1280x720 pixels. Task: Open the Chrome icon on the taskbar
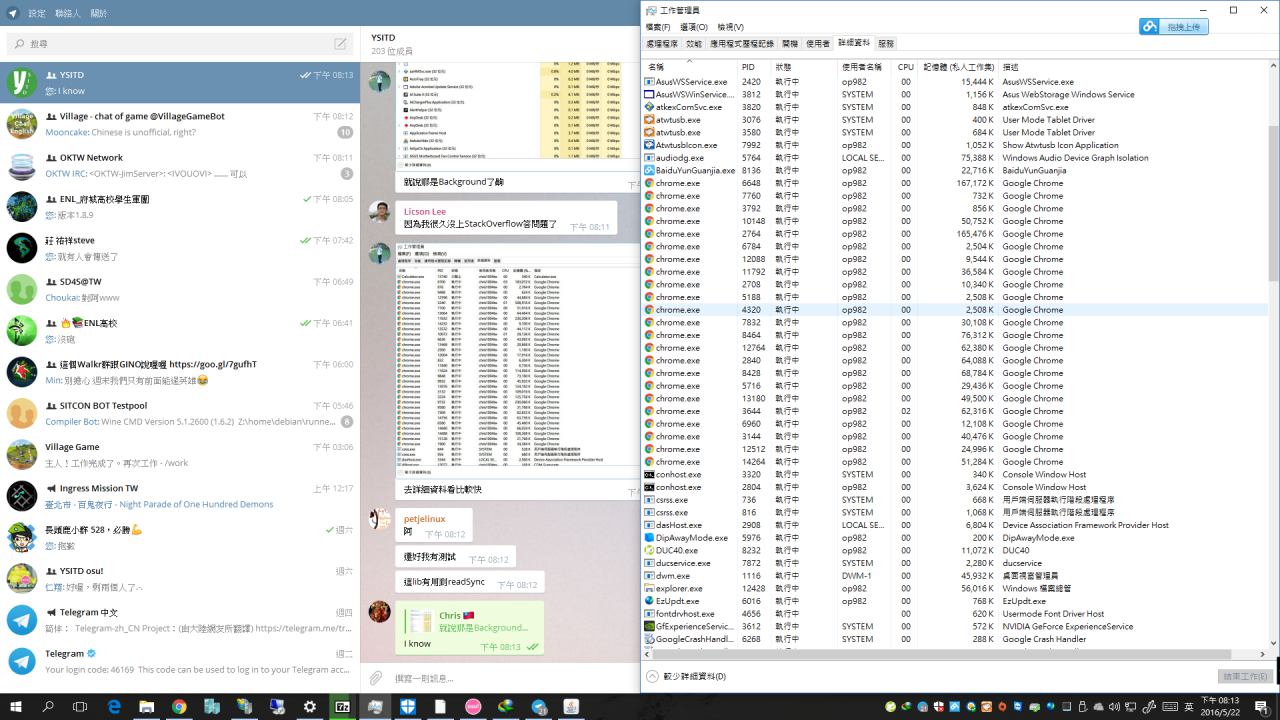(179, 707)
